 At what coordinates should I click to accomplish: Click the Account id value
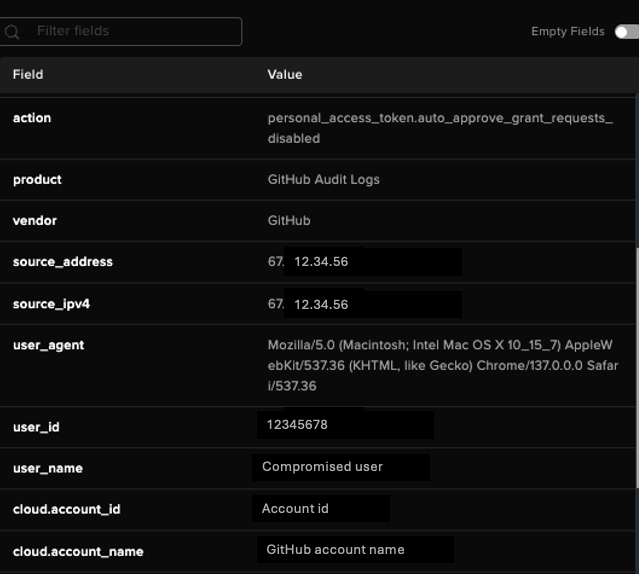[295, 508]
